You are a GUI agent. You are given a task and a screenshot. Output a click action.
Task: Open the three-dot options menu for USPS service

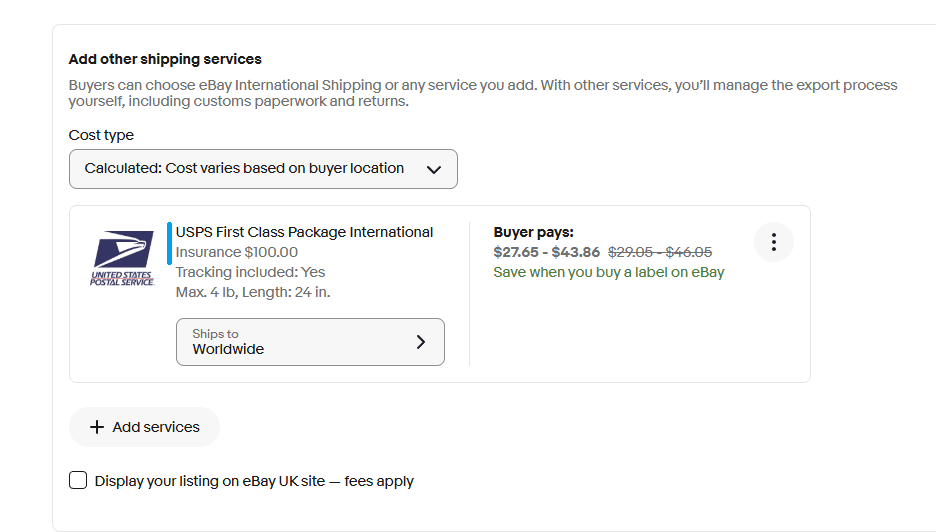click(774, 242)
